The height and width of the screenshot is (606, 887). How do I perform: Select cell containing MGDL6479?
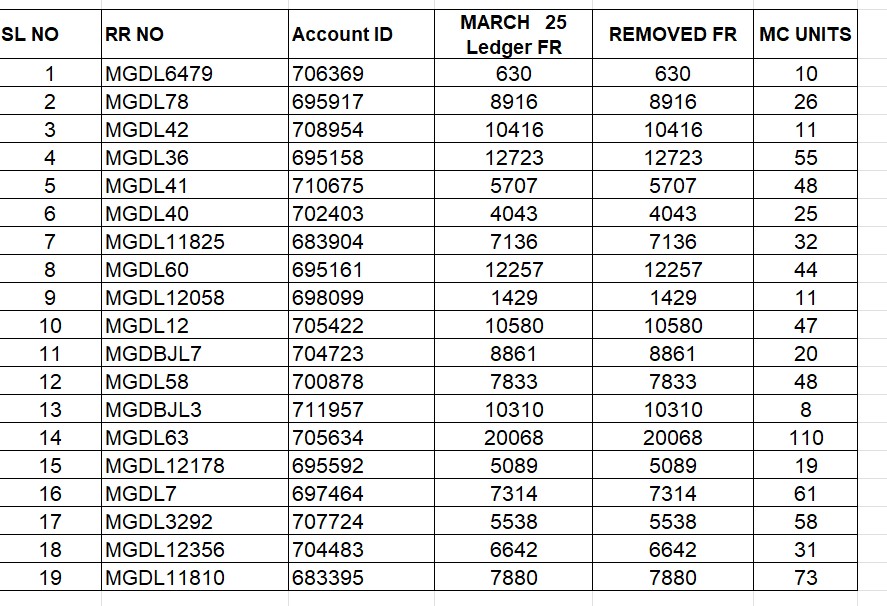tap(195, 73)
